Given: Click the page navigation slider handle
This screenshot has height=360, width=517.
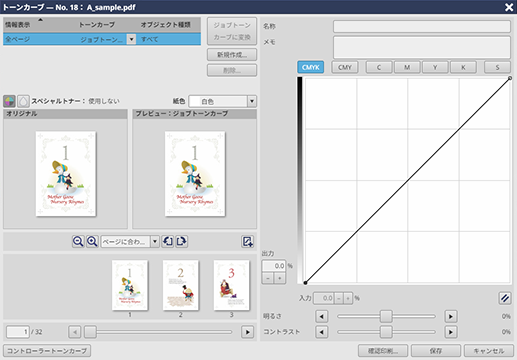Looking at the screenshot, I should (x=90, y=332).
